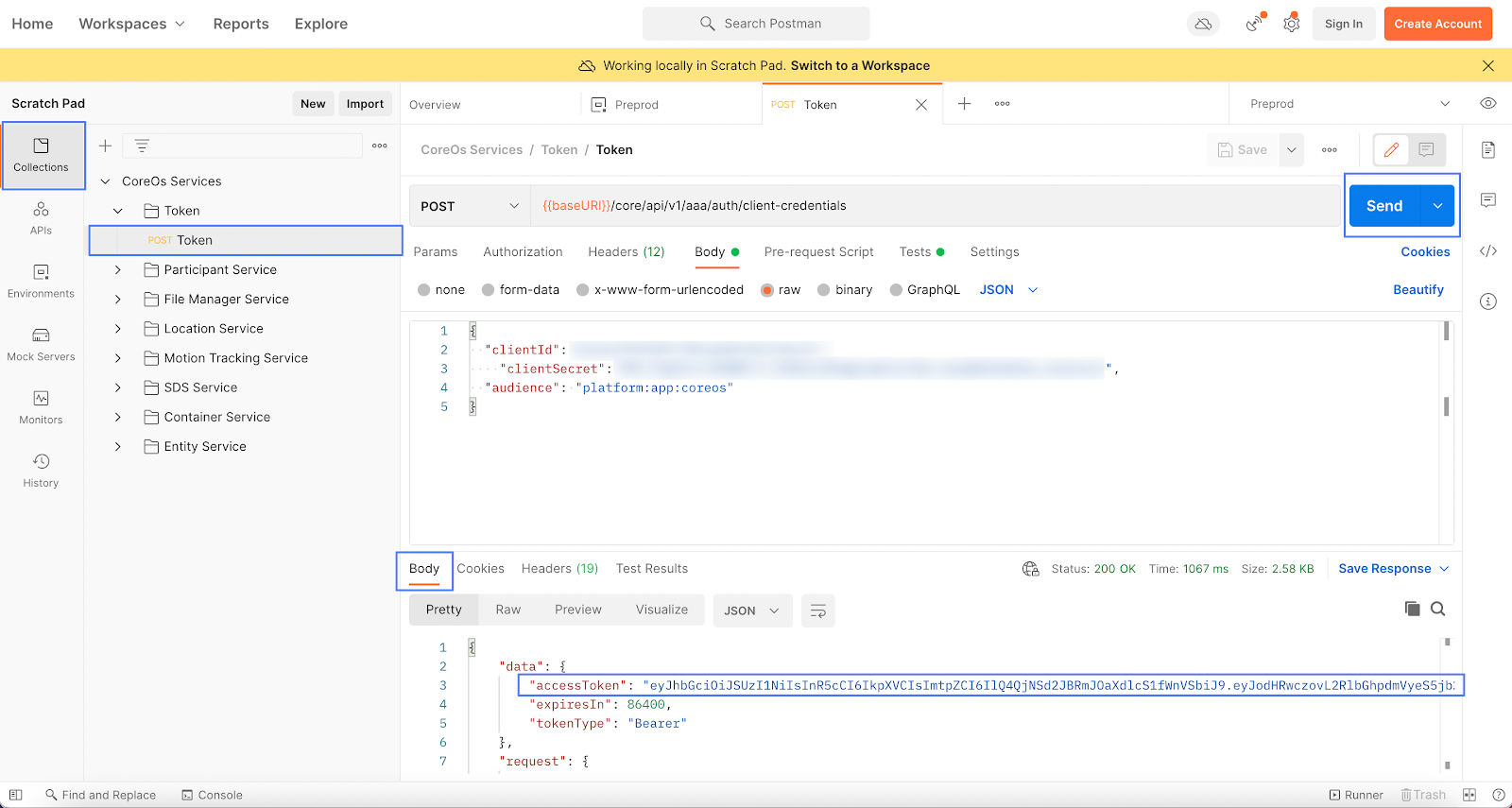Image resolution: width=1512 pixels, height=808 pixels.
Task: Open the code snippet icon
Action: tap(1488, 250)
